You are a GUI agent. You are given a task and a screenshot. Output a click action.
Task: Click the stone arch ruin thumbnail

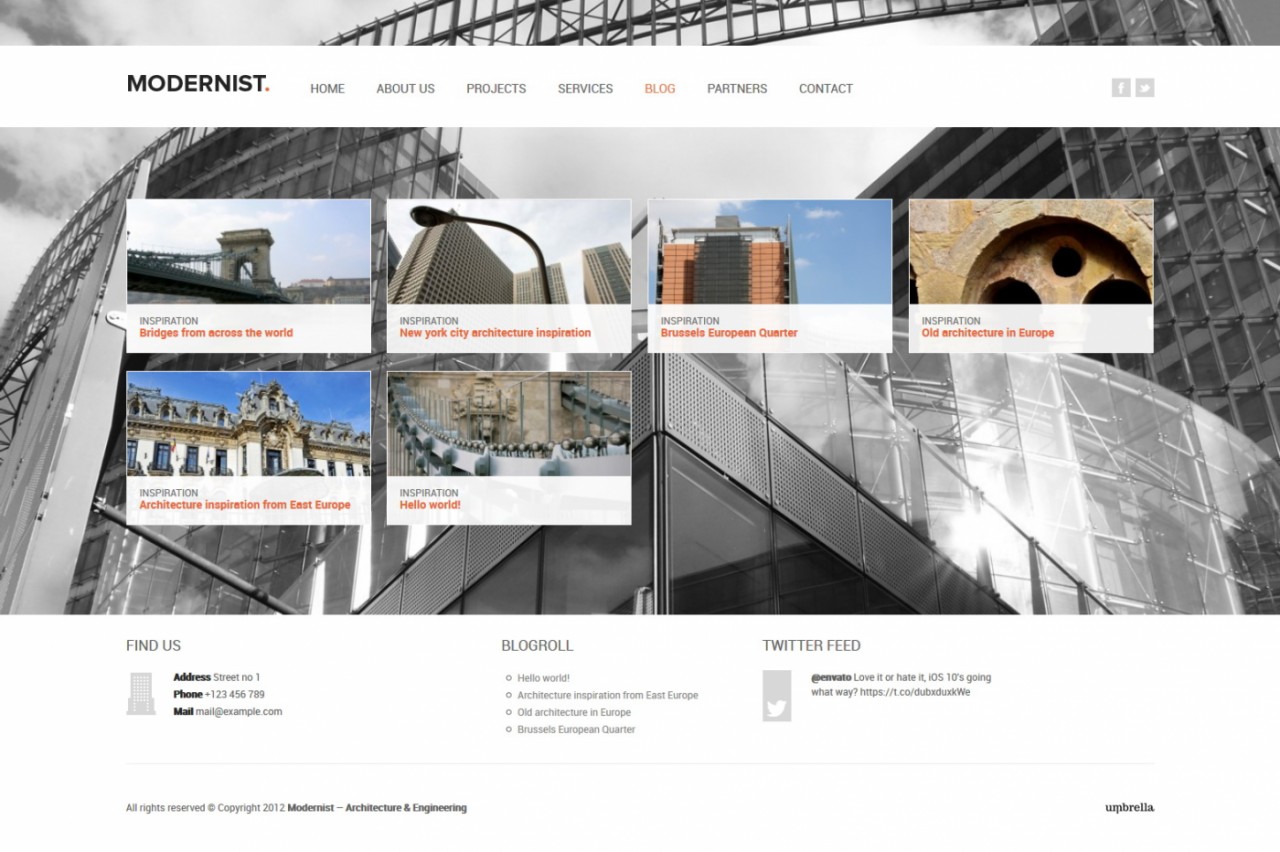pyautogui.click(x=1031, y=252)
